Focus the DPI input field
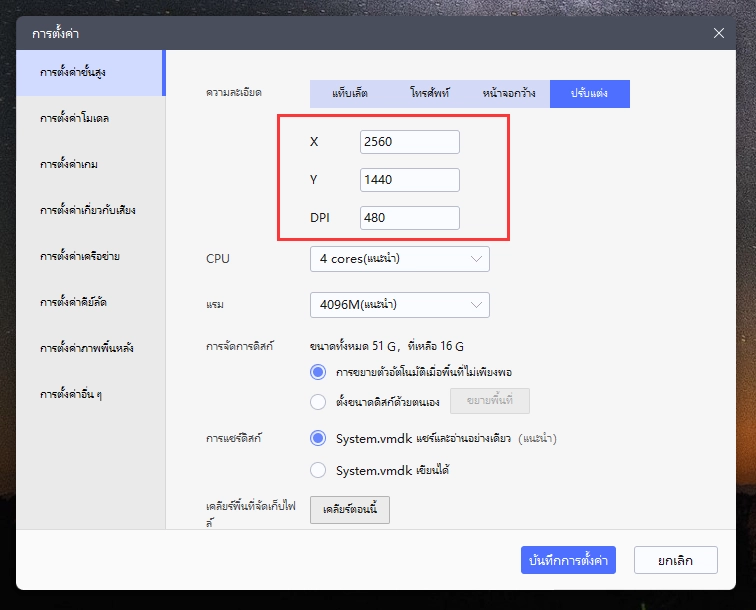The width and height of the screenshot is (756, 610). click(409, 218)
